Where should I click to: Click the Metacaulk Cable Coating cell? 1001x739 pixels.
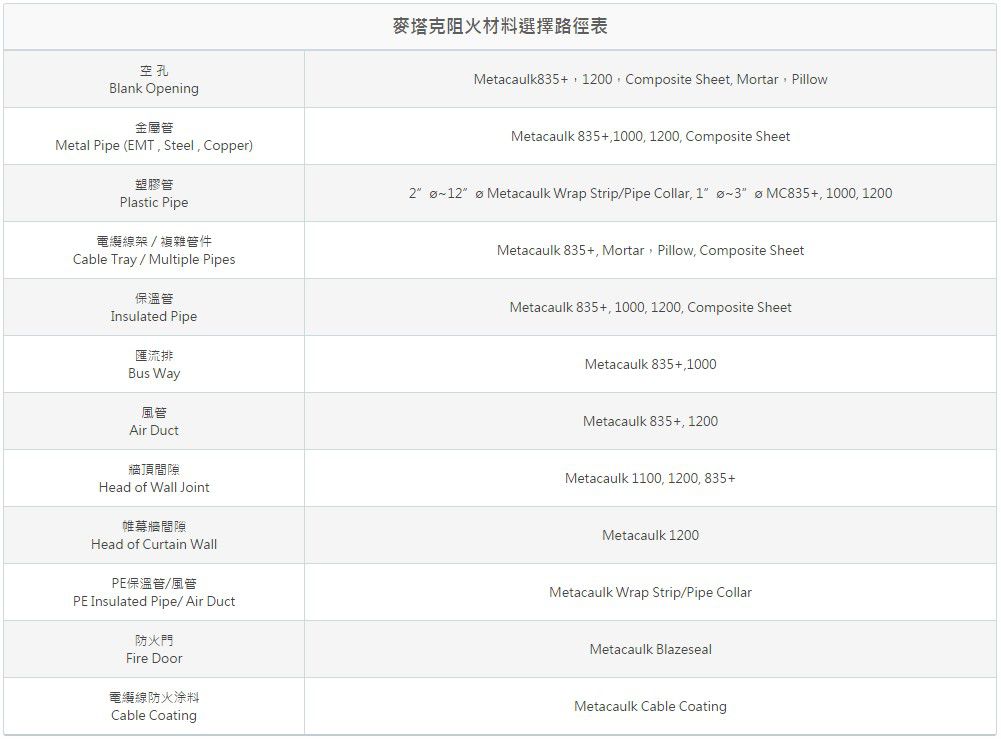point(651,706)
